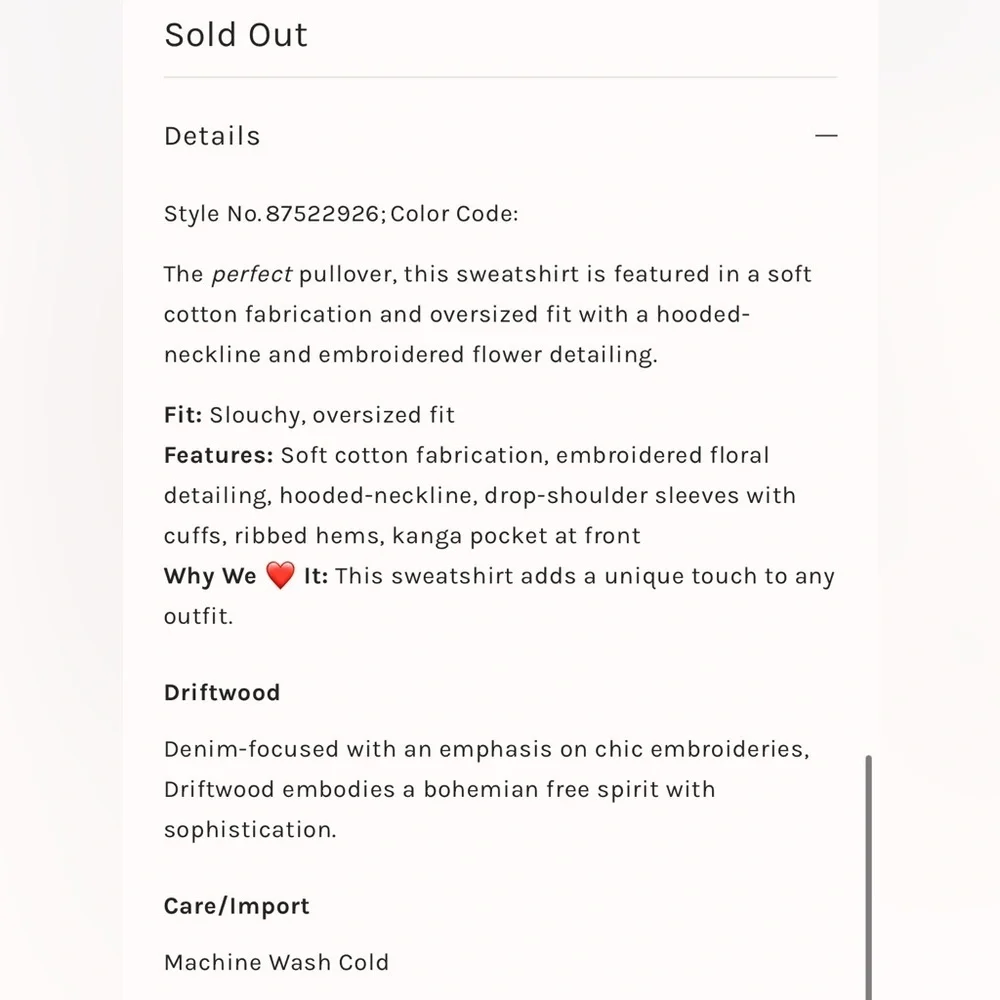Click the bold Features: label
Viewport: 1000px width, 1000px height.
[218, 455]
